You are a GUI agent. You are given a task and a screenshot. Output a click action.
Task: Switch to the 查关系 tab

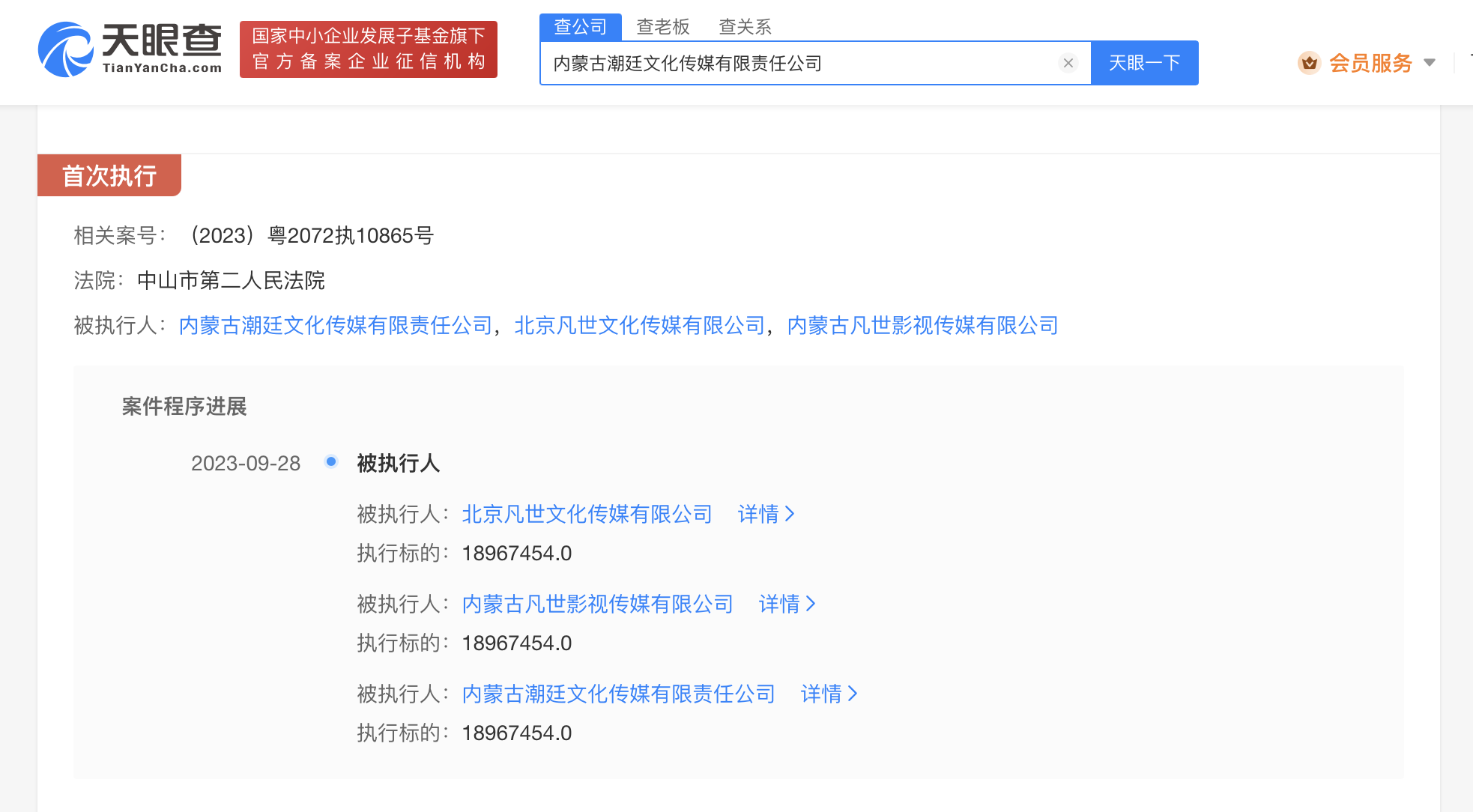(x=745, y=27)
